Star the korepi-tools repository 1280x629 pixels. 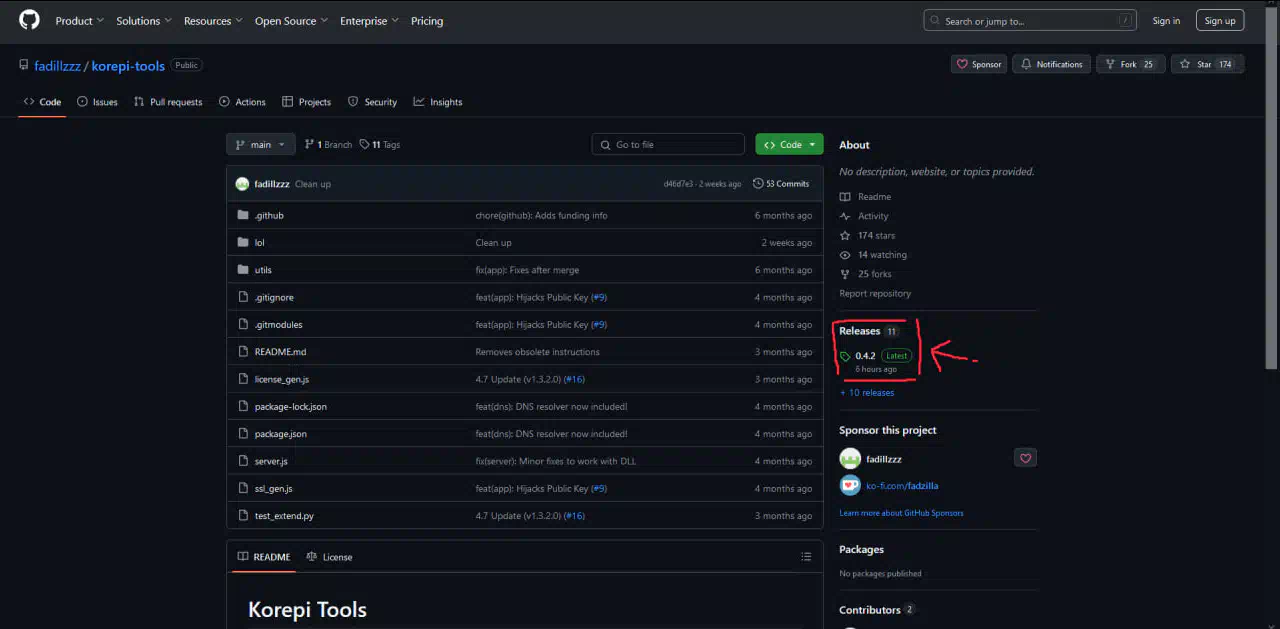(x=1207, y=64)
